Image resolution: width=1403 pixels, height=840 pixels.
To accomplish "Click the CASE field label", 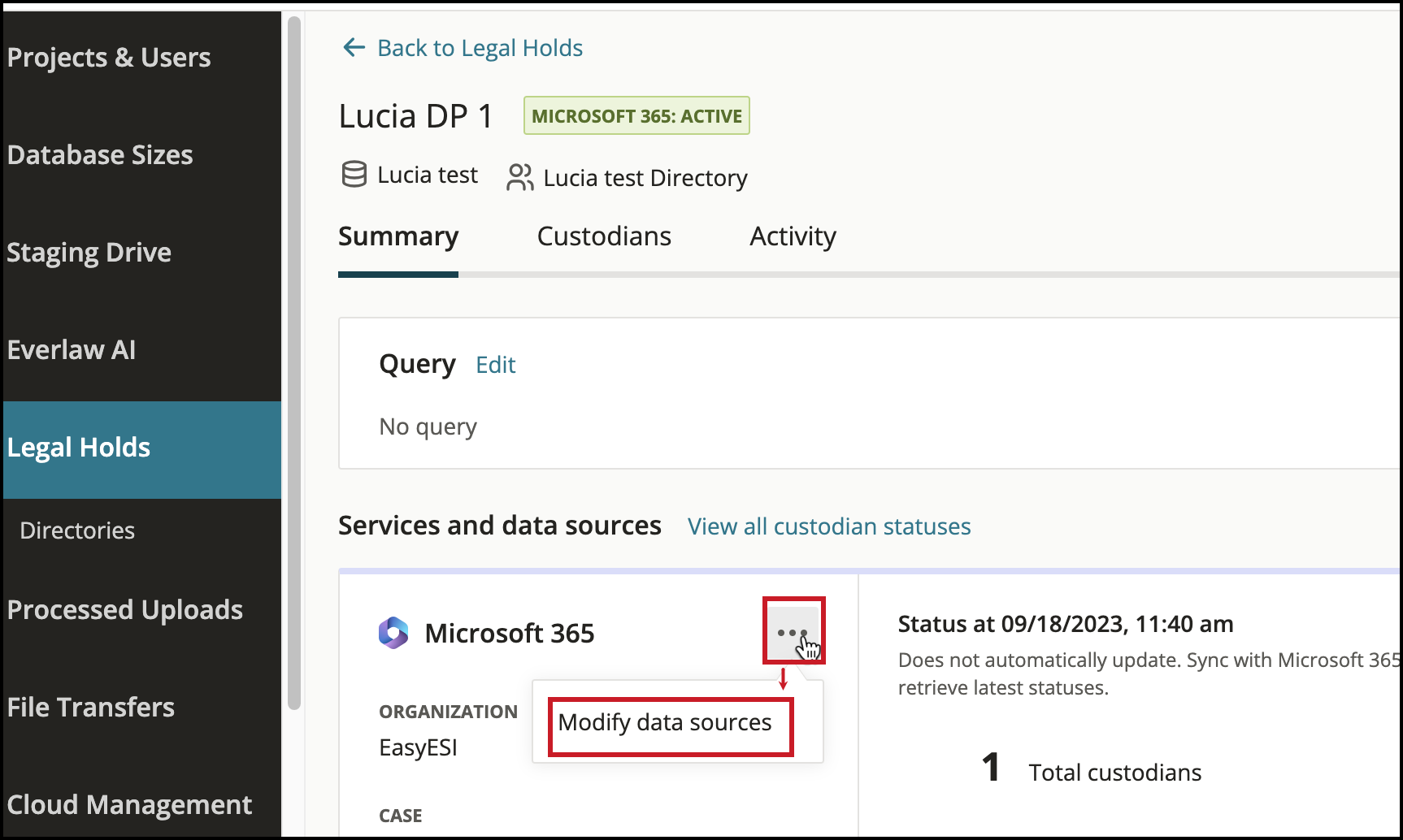I will pyautogui.click(x=401, y=816).
